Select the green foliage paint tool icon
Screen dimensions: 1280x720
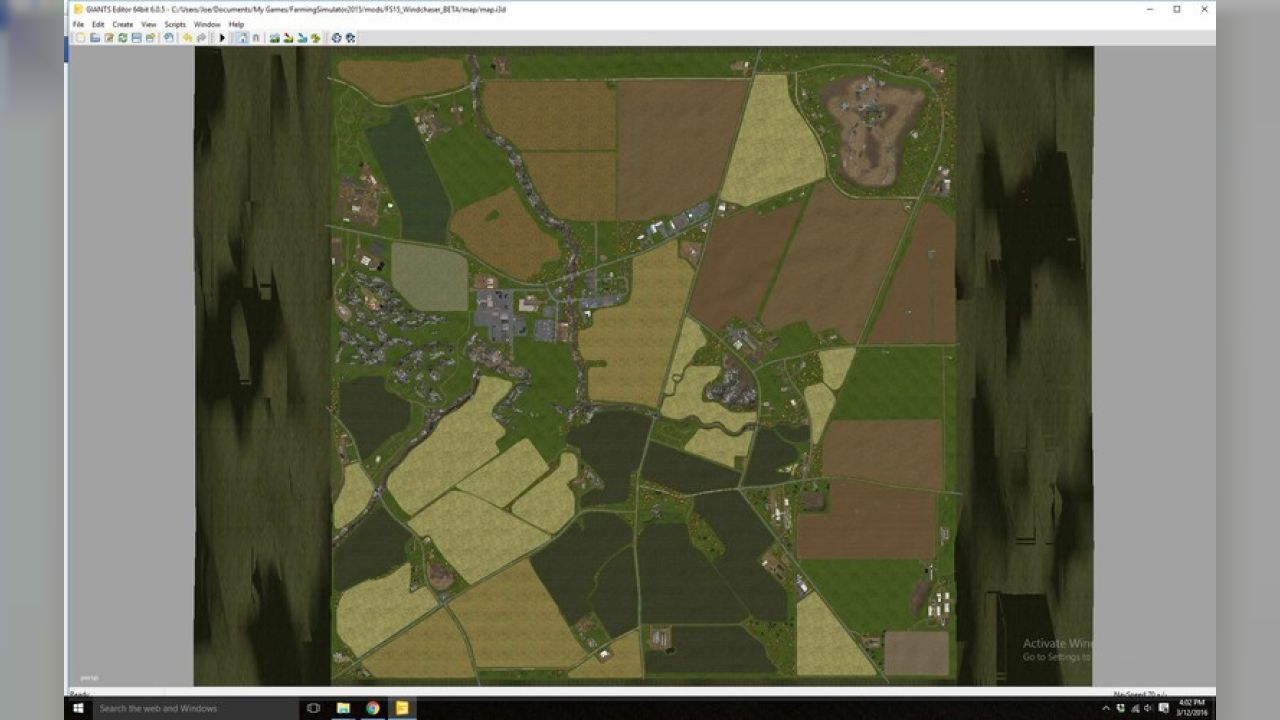(x=315, y=38)
